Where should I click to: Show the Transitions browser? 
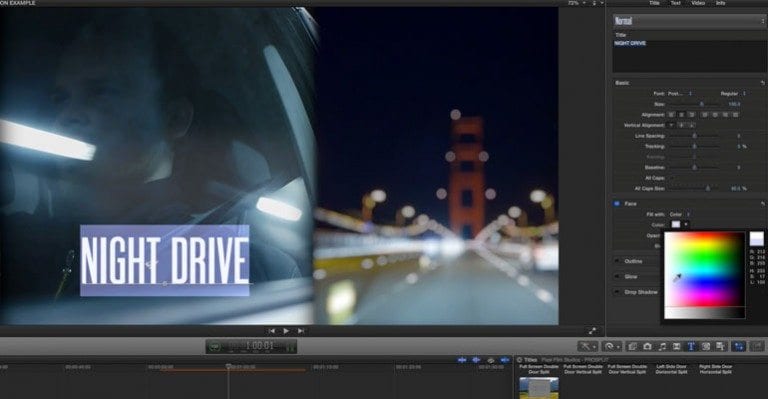click(676, 347)
